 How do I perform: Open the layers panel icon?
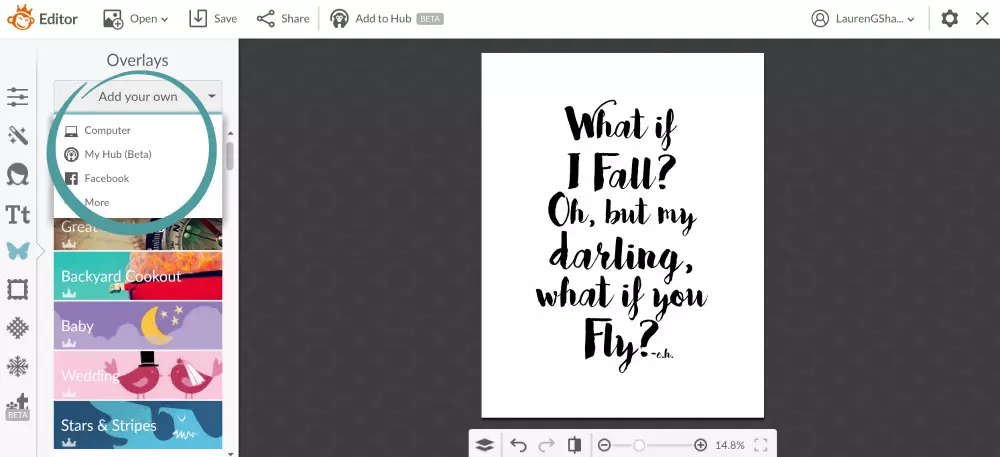[x=485, y=445]
